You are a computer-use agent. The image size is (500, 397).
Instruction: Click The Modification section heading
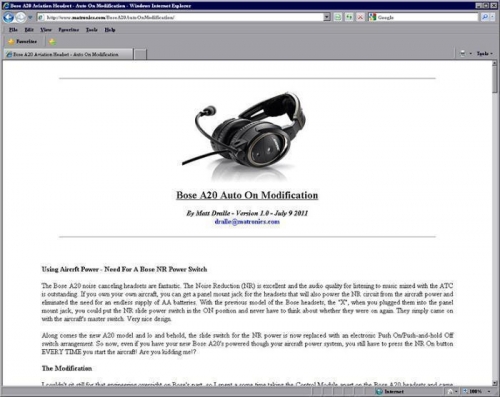coord(67,368)
